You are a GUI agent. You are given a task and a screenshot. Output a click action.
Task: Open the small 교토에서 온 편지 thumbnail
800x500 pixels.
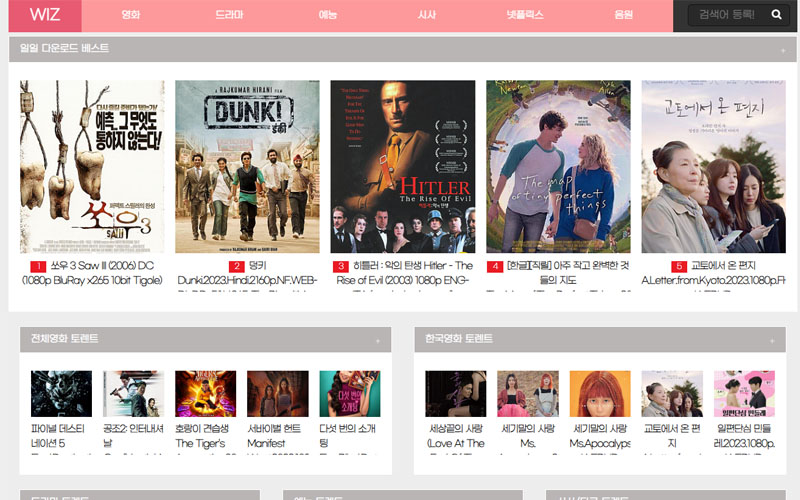pyautogui.click(x=672, y=393)
